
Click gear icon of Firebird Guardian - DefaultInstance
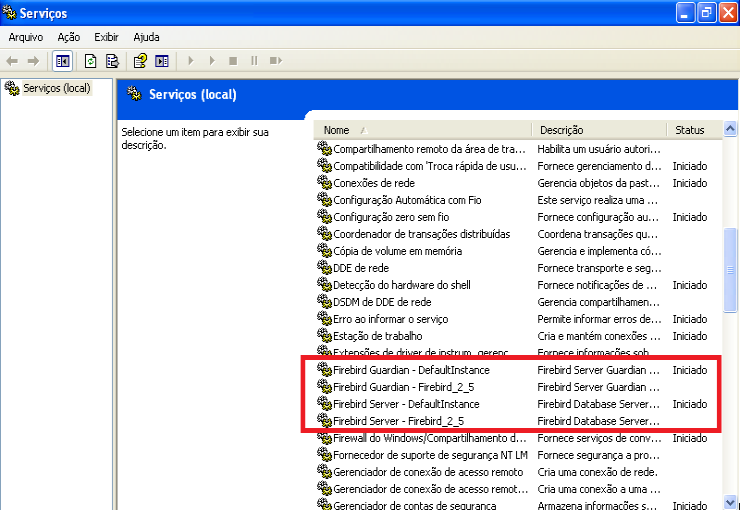pyautogui.click(x=324, y=369)
